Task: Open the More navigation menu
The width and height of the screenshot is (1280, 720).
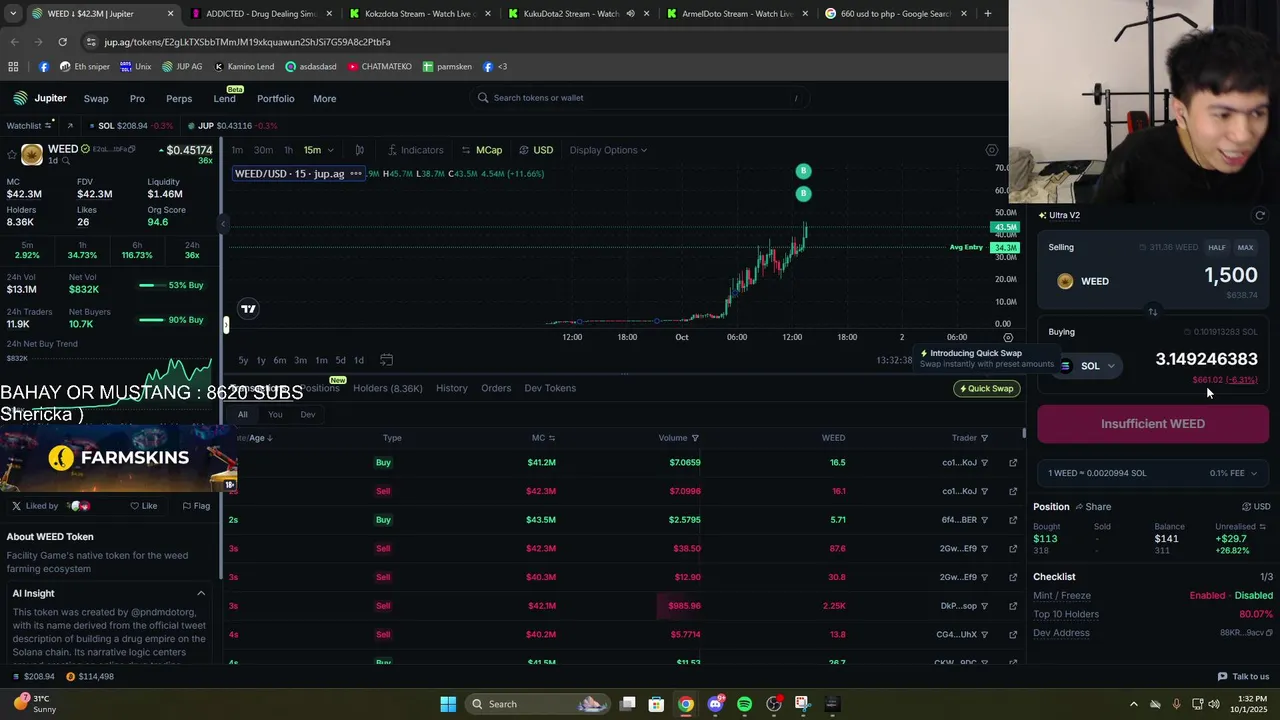Action: click(324, 99)
